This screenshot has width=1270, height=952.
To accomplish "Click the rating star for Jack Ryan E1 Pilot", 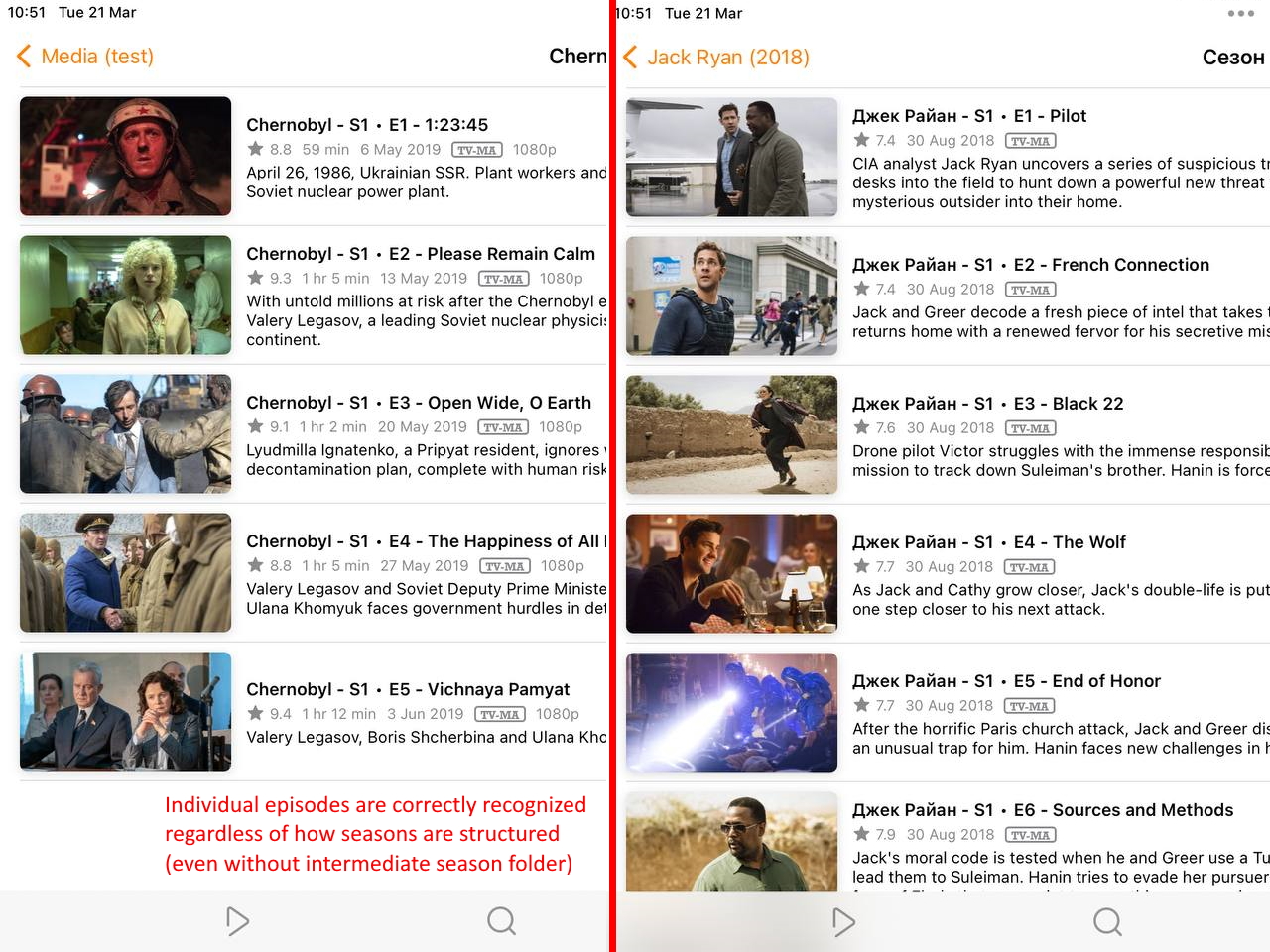I will (861, 140).
